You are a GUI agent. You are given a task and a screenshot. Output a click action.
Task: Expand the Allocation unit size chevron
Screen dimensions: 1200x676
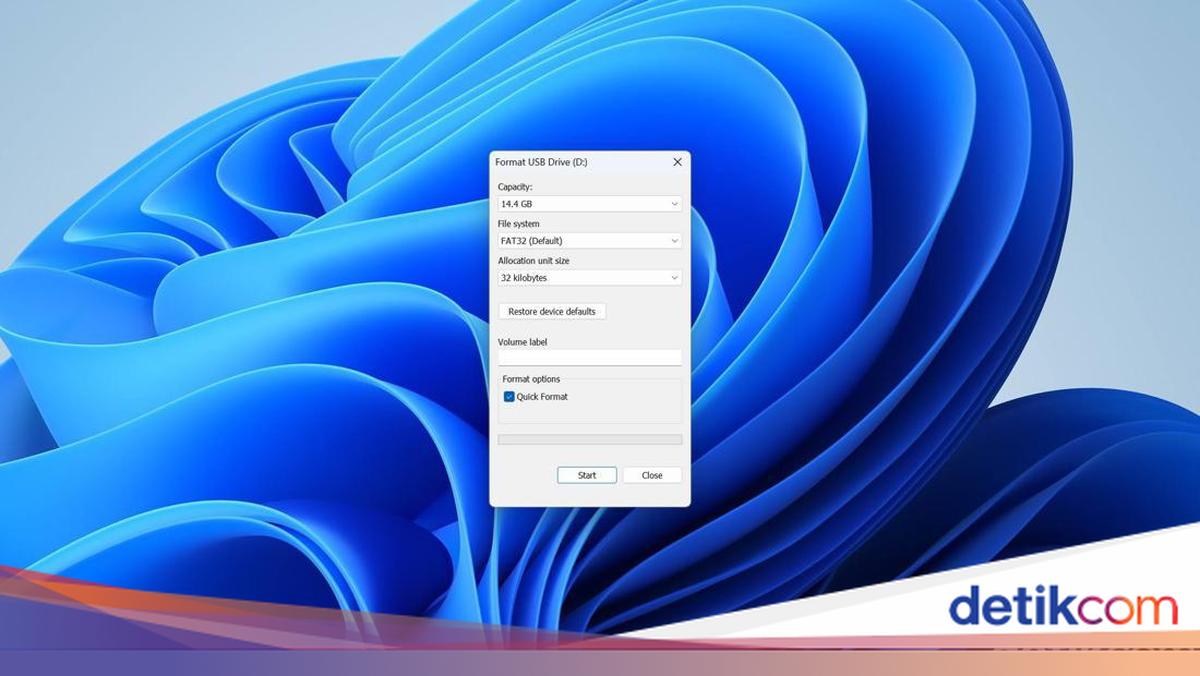coord(675,278)
